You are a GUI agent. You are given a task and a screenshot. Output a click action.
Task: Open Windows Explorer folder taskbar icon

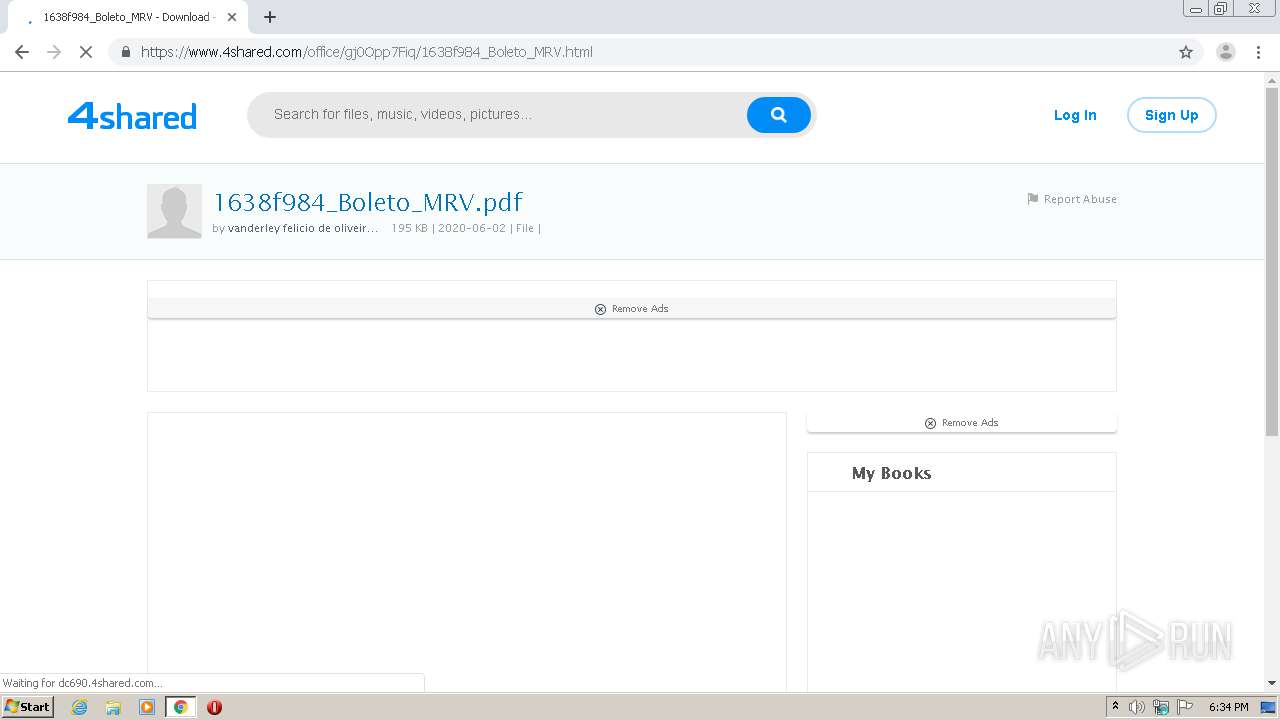[113, 707]
